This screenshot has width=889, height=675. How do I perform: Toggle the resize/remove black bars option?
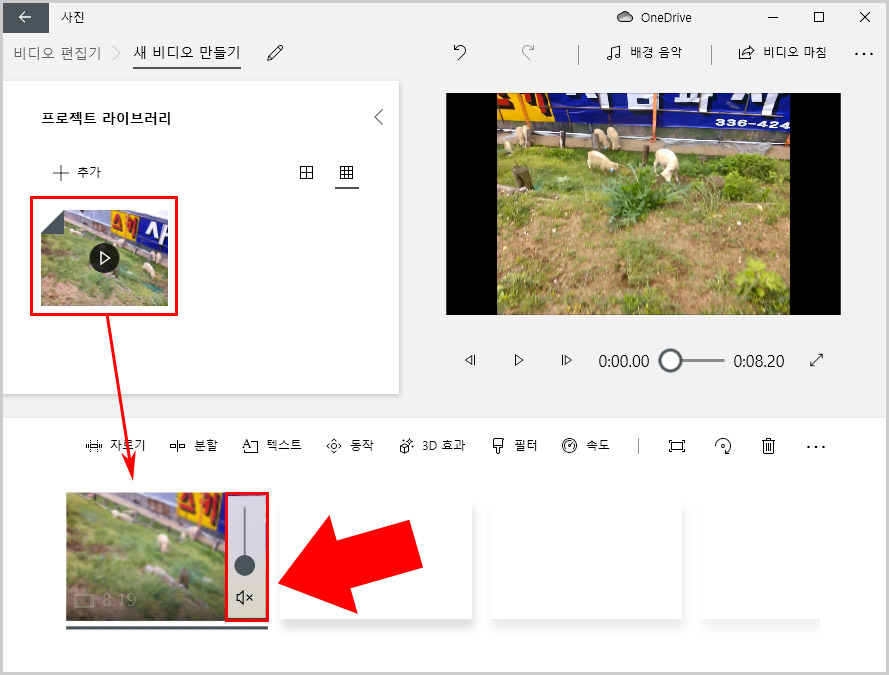(x=676, y=446)
